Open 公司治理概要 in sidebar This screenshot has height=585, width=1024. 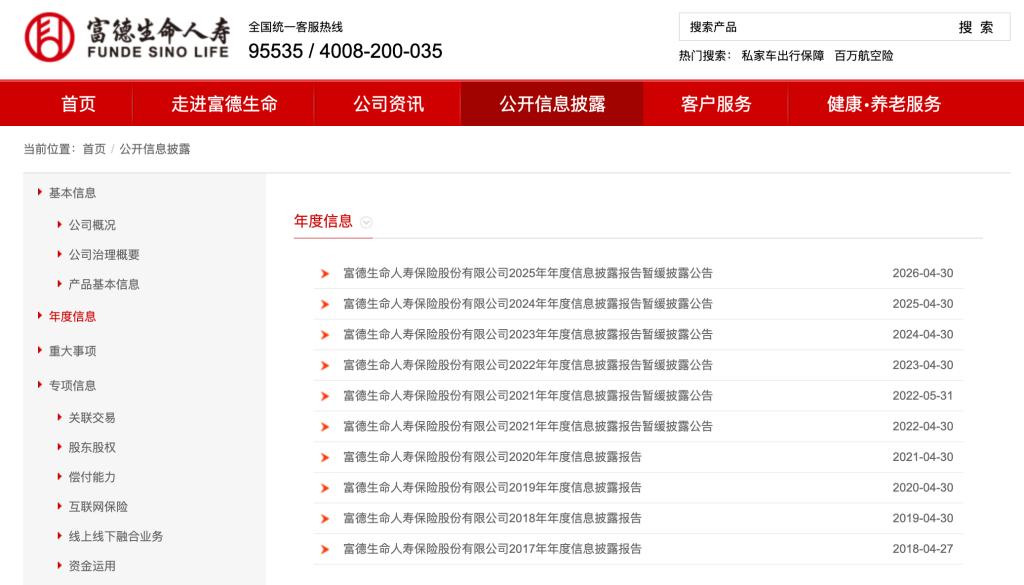click(x=104, y=255)
